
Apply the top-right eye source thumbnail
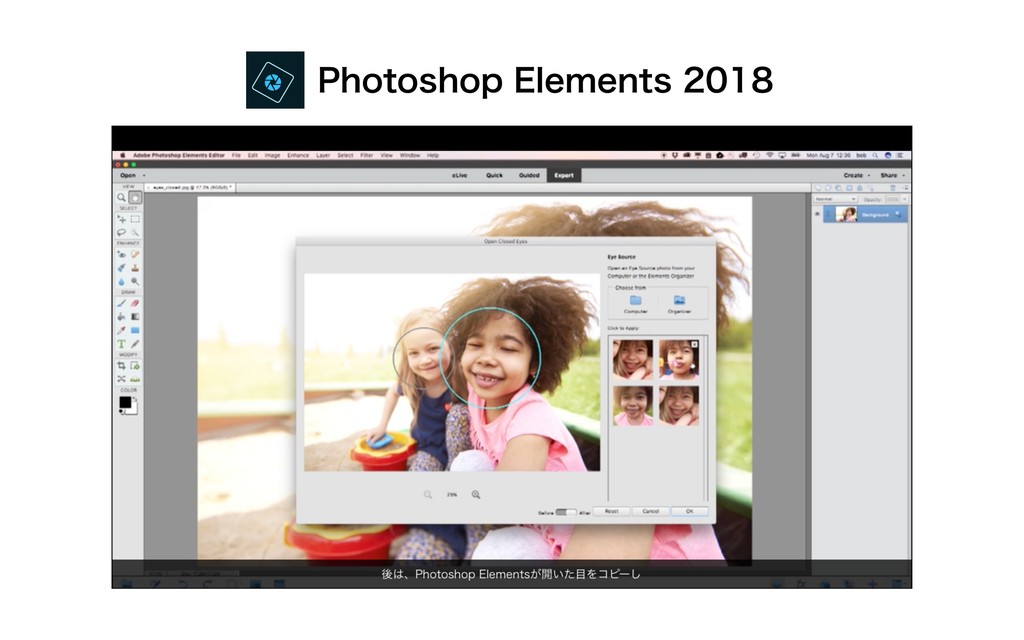[679, 359]
